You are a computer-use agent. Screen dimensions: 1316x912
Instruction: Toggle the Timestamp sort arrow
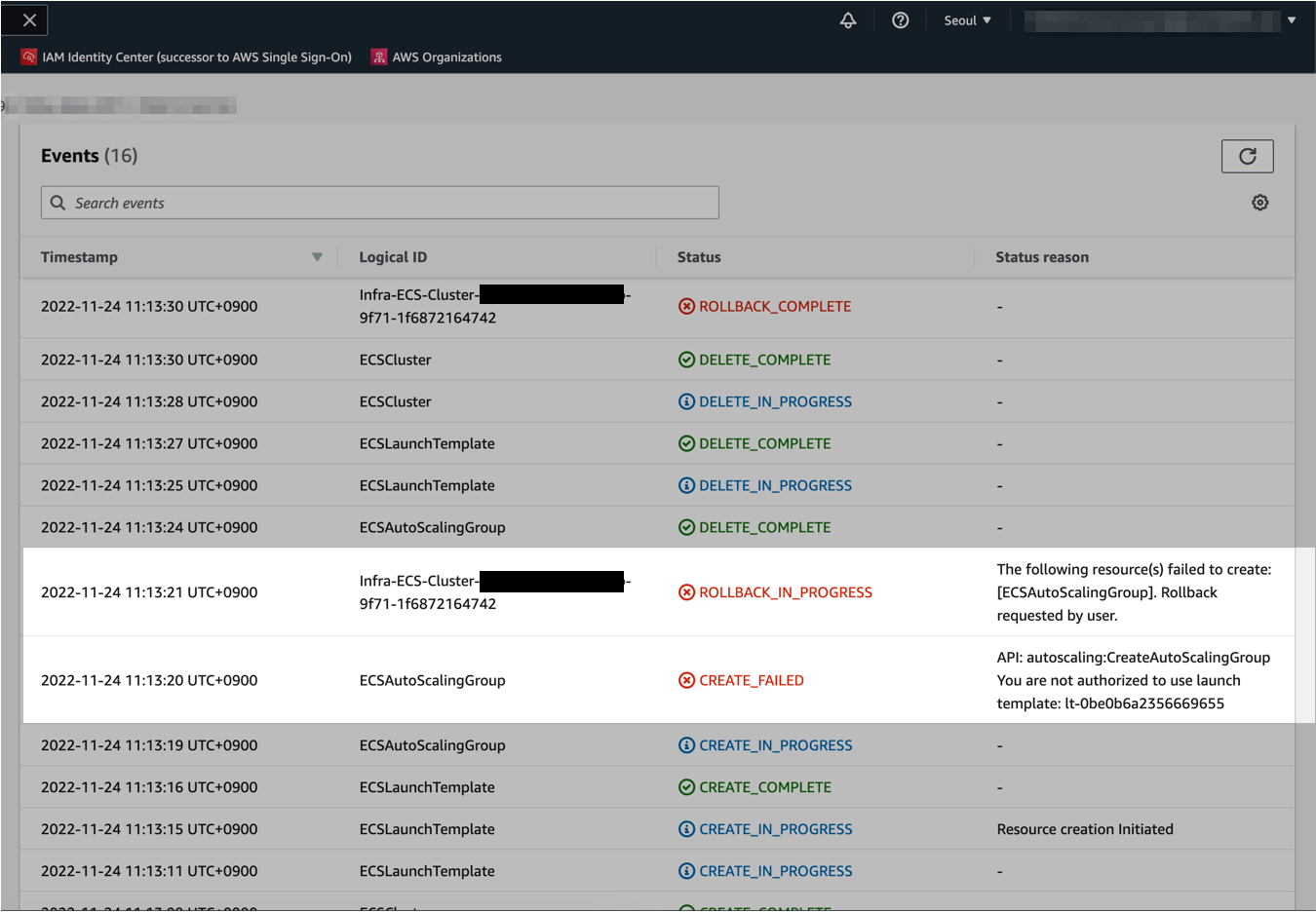tap(317, 257)
